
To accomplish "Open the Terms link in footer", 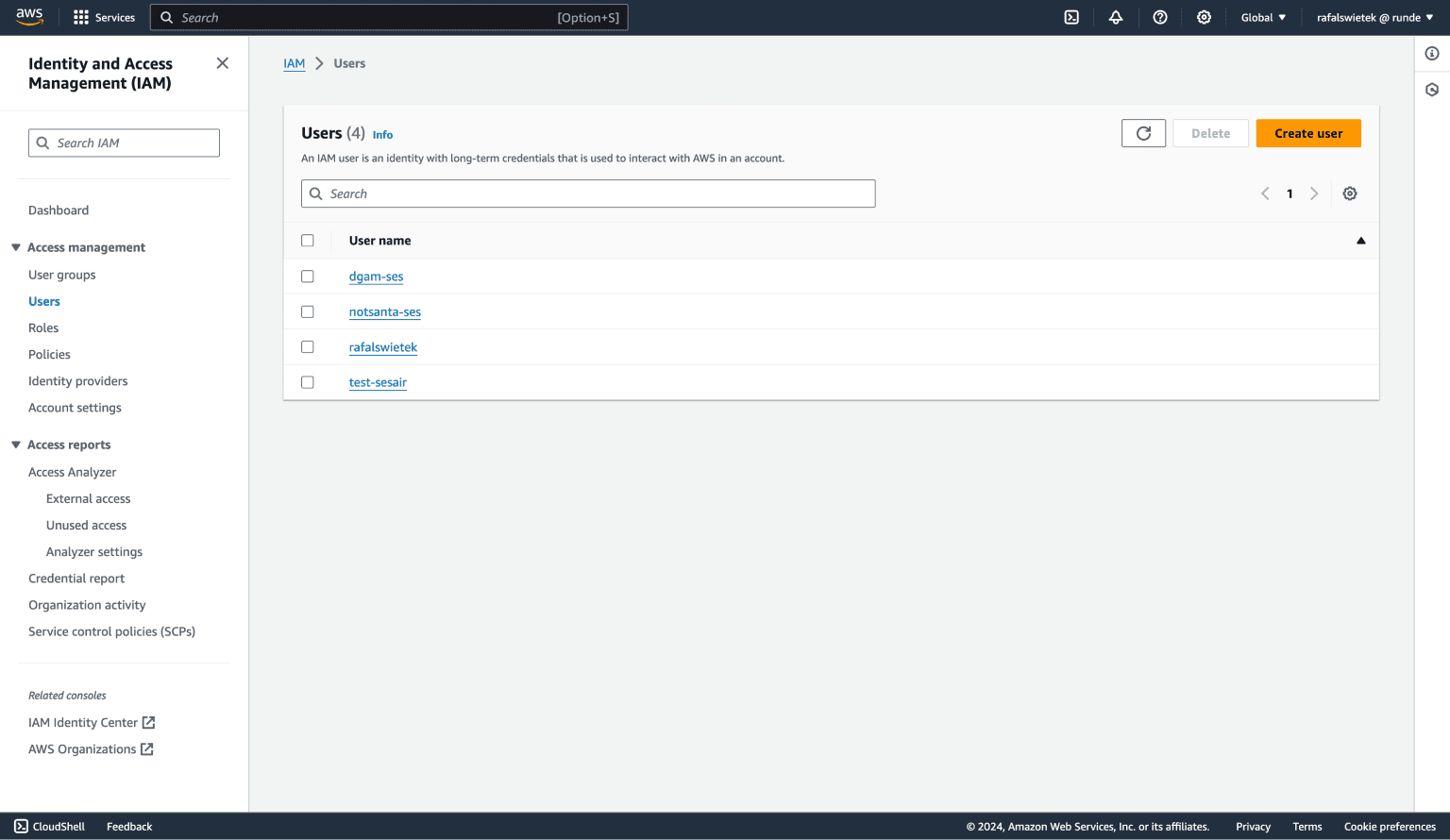I will [x=1307, y=826].
